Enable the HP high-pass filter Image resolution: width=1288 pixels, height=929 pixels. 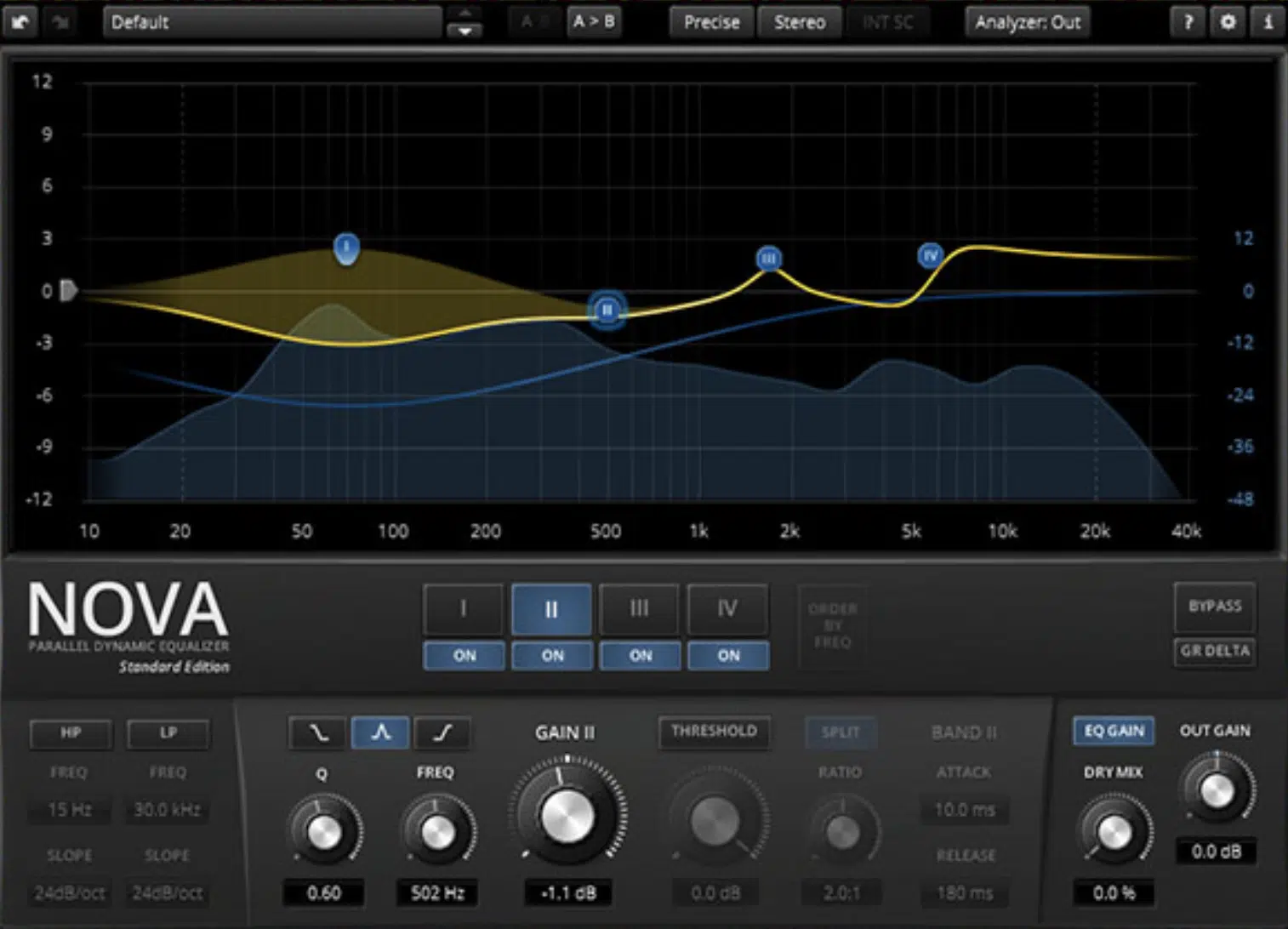[x=71, y=733]
